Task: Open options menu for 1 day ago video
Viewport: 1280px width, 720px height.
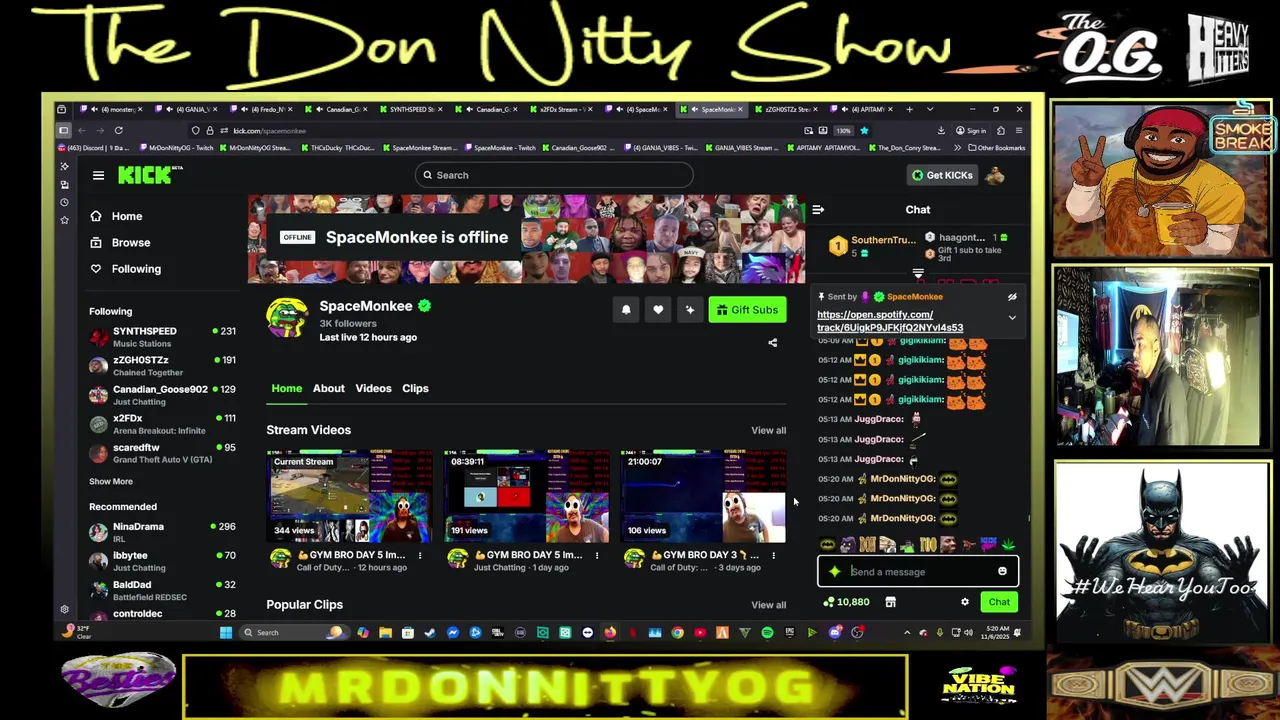Action: point(597,555)
